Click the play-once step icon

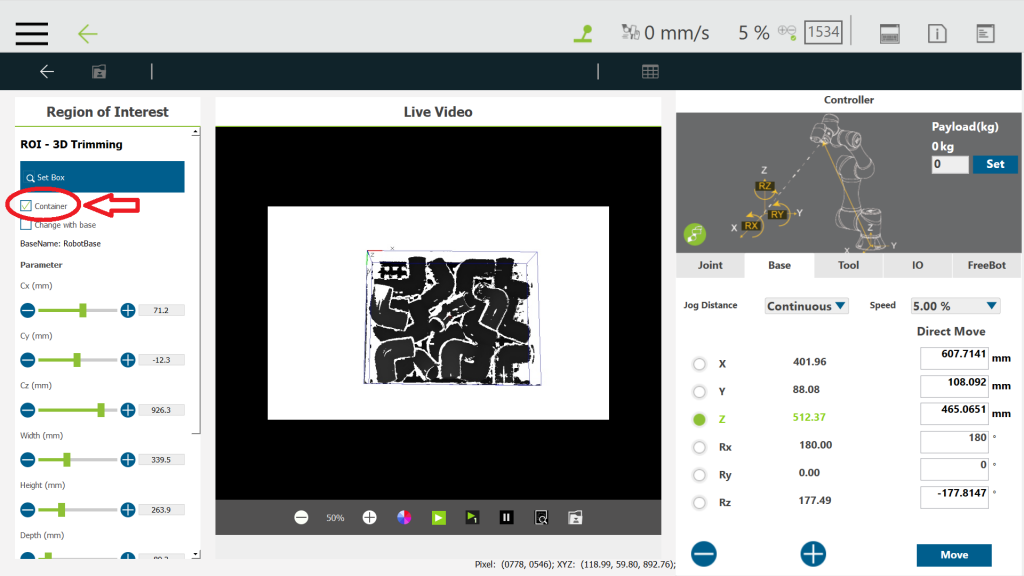(x=472, y=517)
